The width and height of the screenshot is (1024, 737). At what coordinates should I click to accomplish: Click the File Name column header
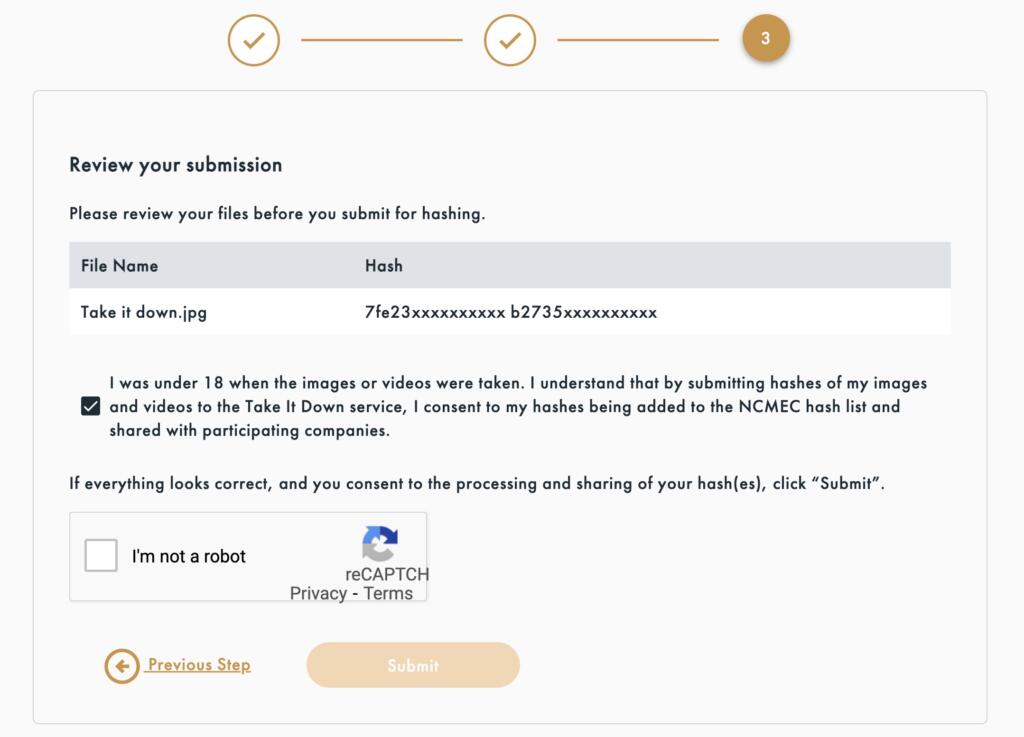(x=119, y=266)
